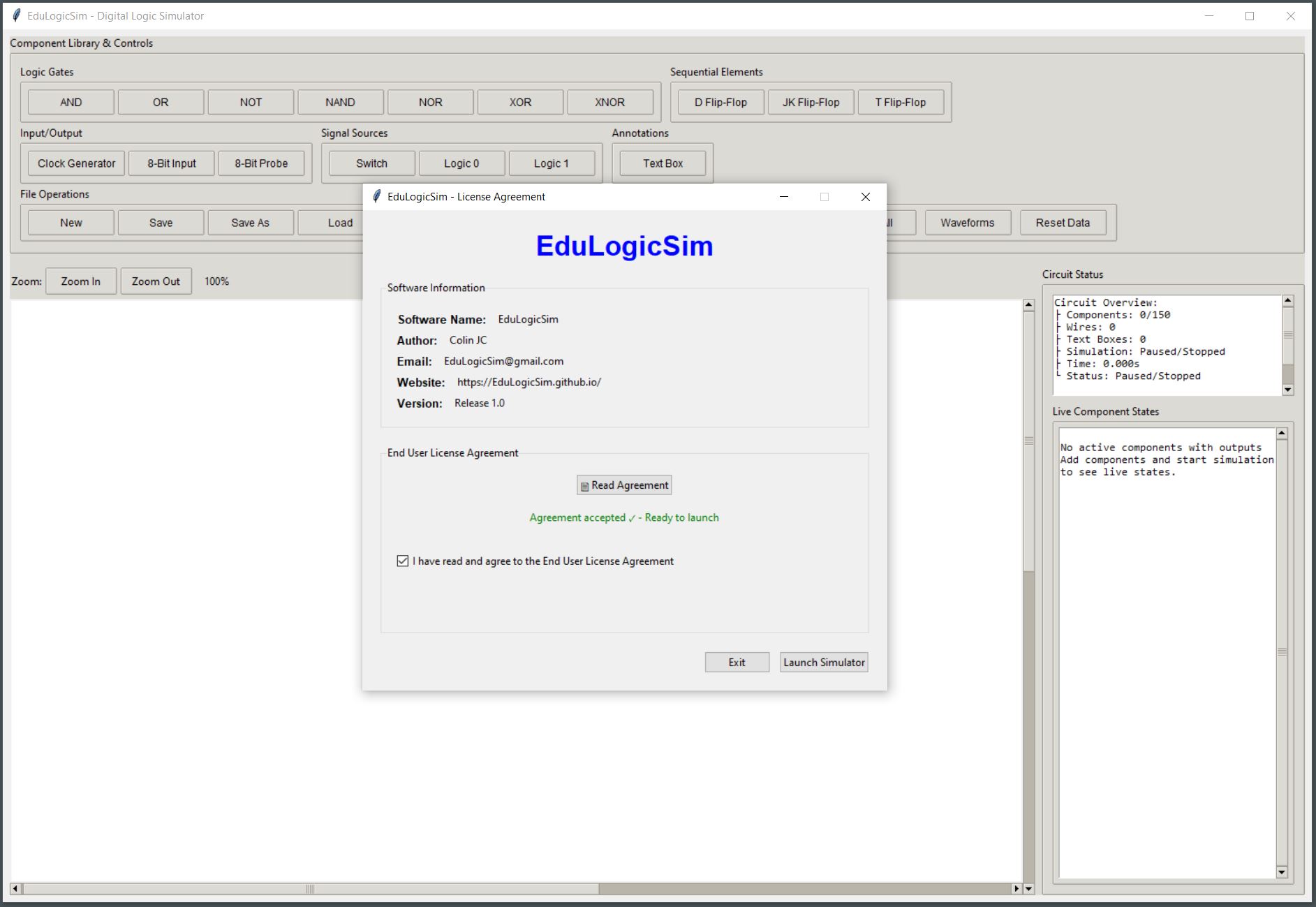Image resolution: width=1316 pixels, height=907 pixels.
Task: Click Reset Data button
Action: [x=1063, y=223]
